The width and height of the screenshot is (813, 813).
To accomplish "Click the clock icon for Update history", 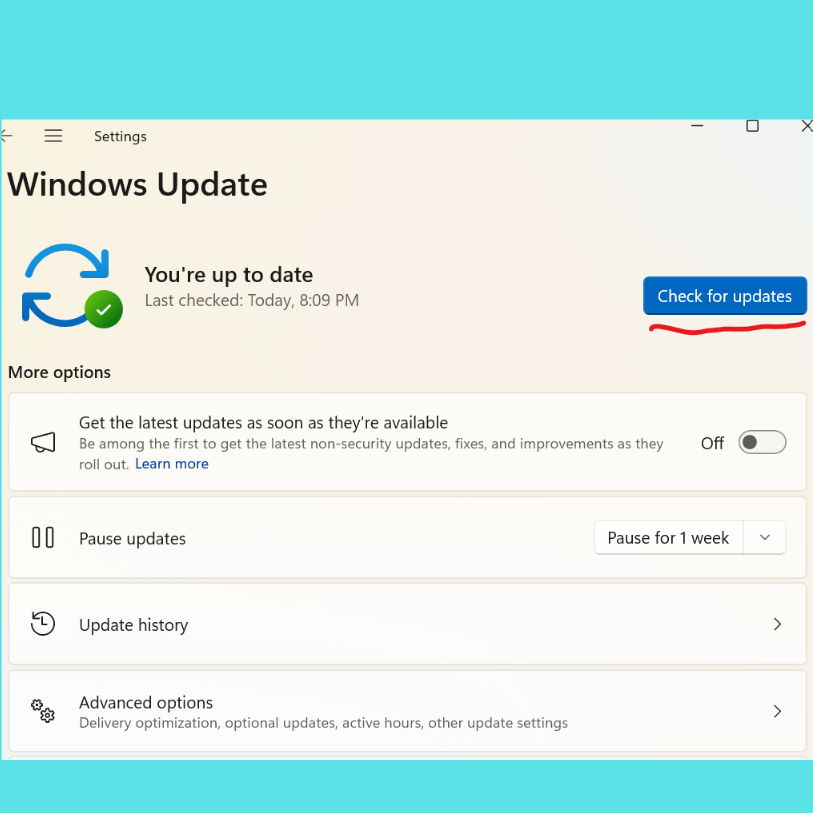I will [x=43, y=624].
